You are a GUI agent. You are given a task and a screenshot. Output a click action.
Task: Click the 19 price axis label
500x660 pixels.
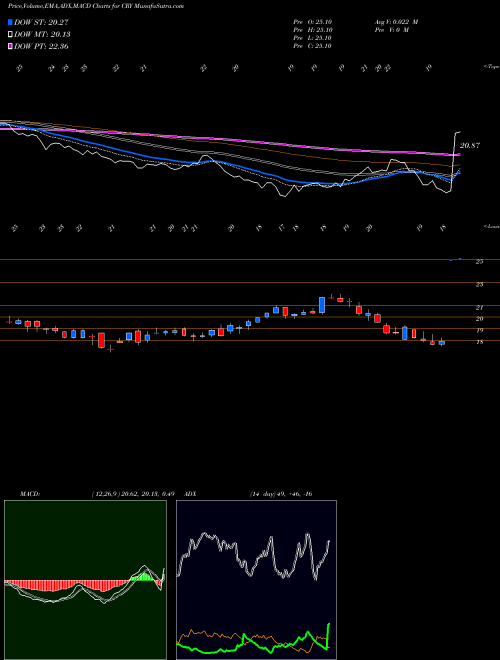pyautogui.click(x=479, y=331)
